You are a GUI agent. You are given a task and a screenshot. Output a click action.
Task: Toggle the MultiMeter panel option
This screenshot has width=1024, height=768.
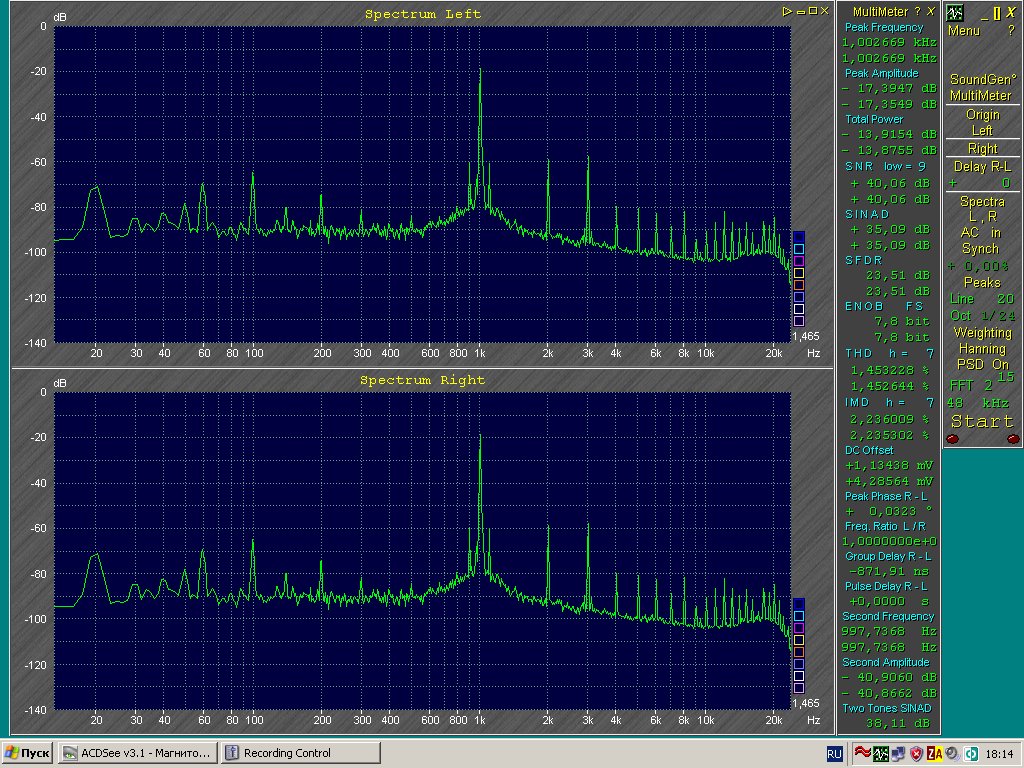click(x=981, y=96)
